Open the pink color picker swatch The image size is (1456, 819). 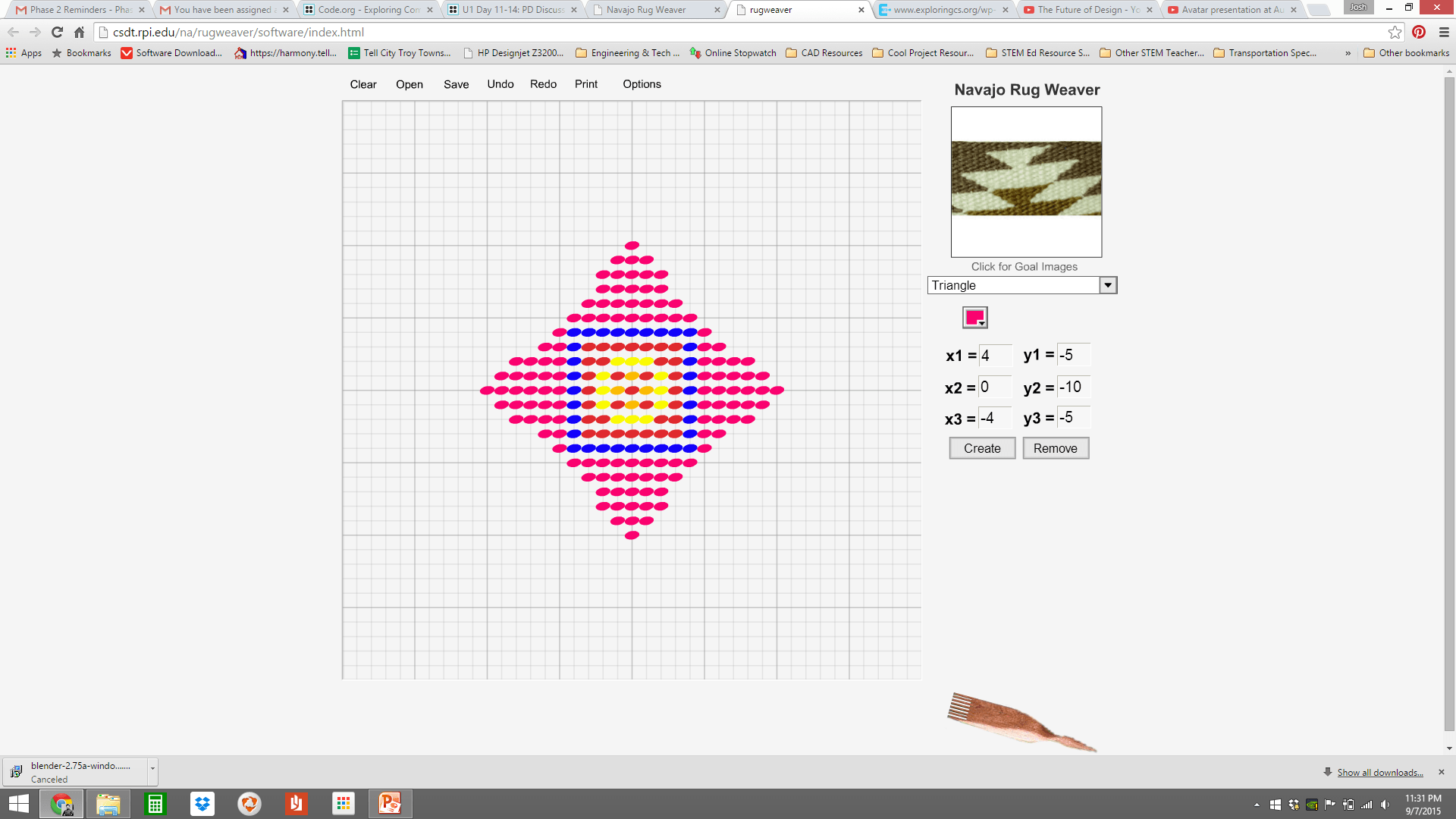pos(975,317)
